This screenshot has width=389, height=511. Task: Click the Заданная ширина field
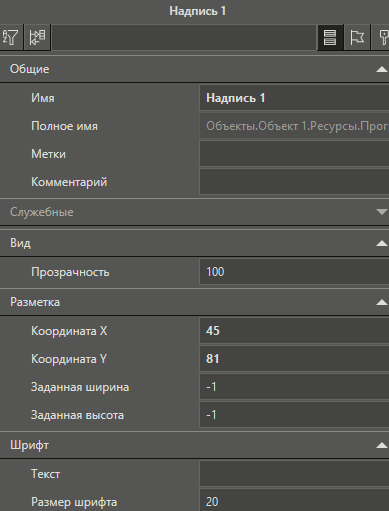(294, 387)
